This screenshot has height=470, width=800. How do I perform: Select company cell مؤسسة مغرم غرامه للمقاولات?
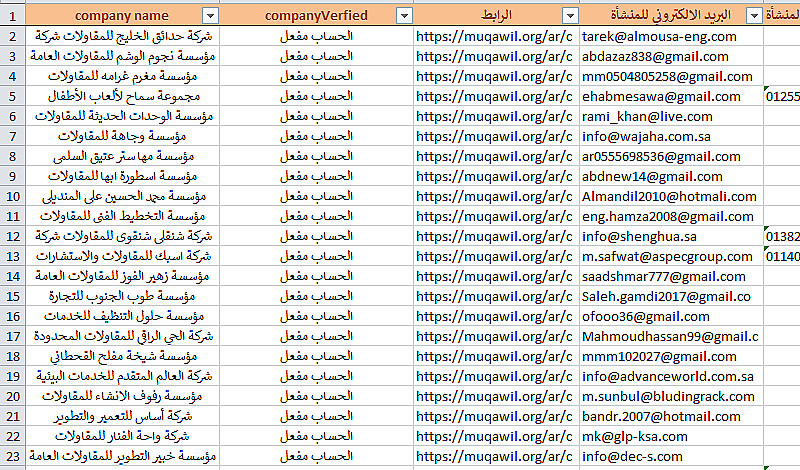point(122,76)
